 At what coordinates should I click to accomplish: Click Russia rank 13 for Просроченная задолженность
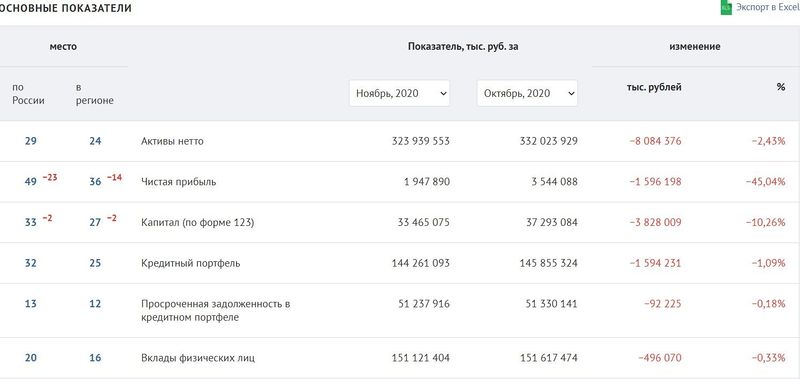coord(31,304)
